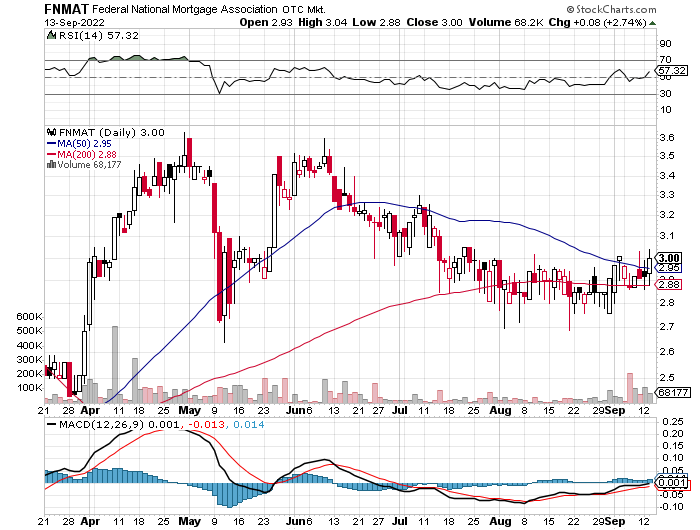The width and height of the screenshot is (700, 530).
Task: Click the blue MA(50) legend line
Action: click(x=51, y=143)
